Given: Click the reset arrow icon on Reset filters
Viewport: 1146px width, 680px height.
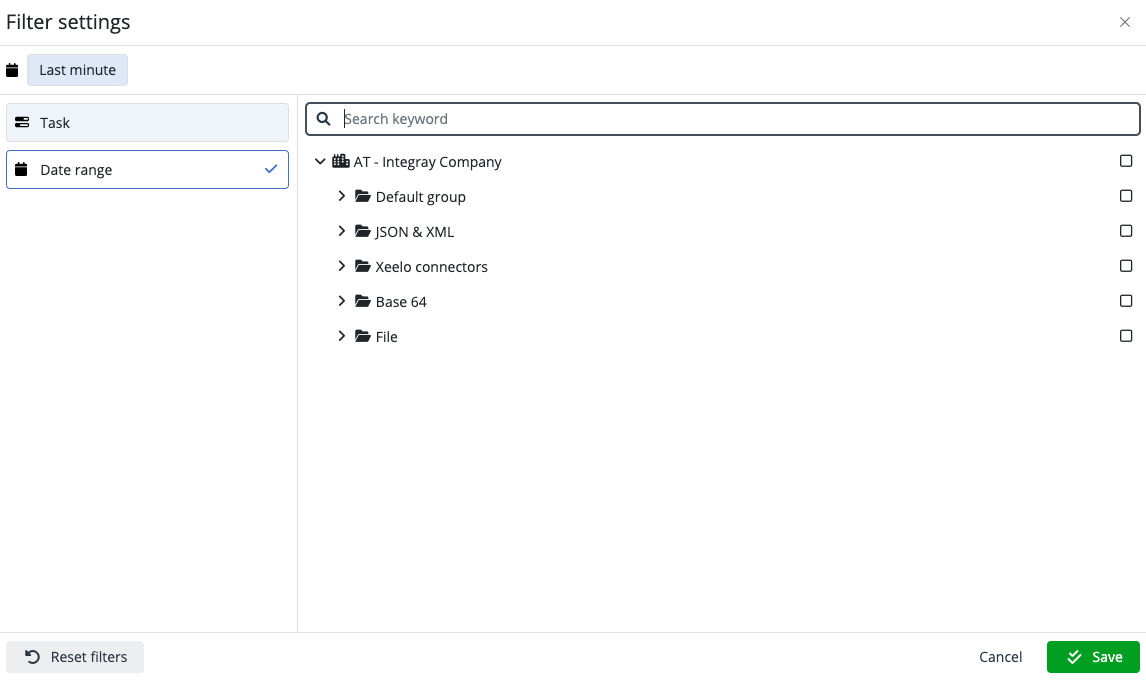Looking at the screenshot, I should [x=30, y=656].
